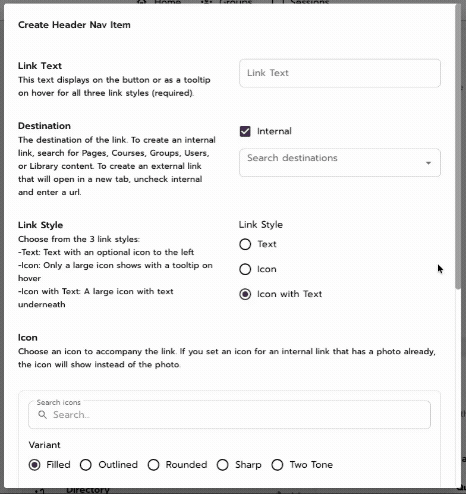The width and height of the screenshot is (466, 494).
Task: Click the Directory item behind the dialog
Action: pos(88,490)
